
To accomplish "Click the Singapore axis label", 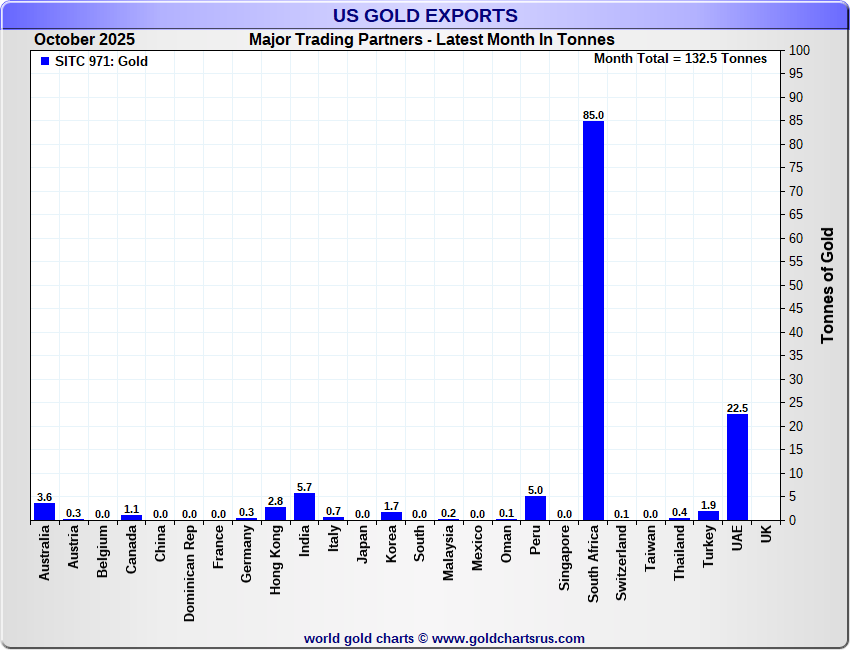I will point(564,557).
